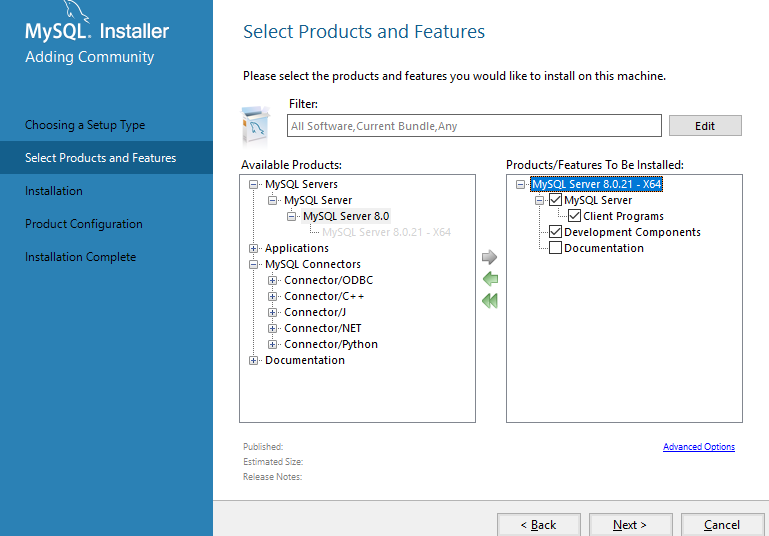Click the MySQL dolphin logo
769x536 pixels.
(x=77, y=11)
